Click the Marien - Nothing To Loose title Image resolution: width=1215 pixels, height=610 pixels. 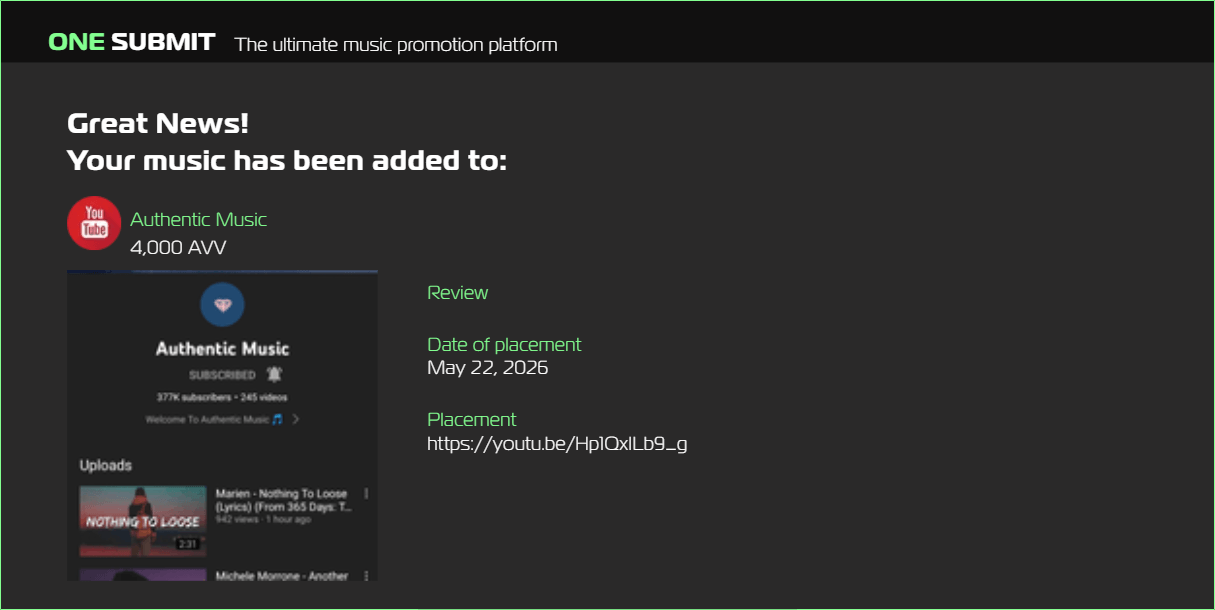point(283,500)
